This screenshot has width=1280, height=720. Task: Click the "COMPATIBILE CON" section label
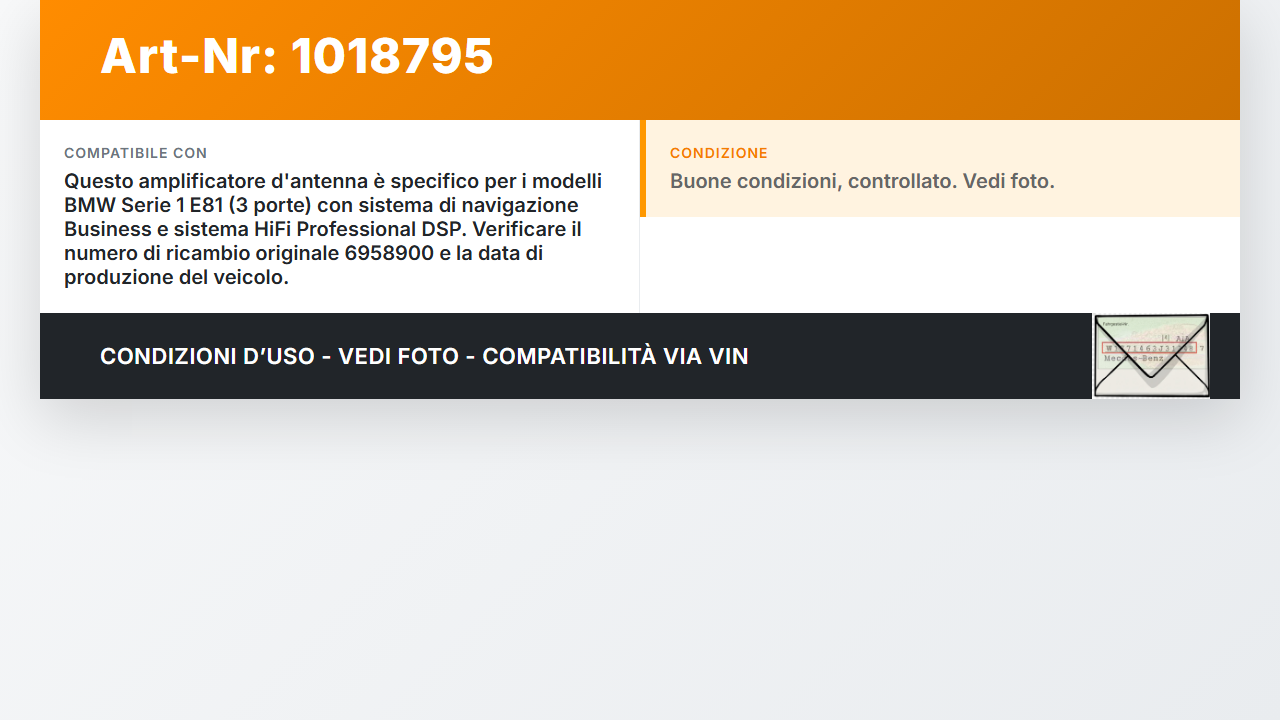136,153
